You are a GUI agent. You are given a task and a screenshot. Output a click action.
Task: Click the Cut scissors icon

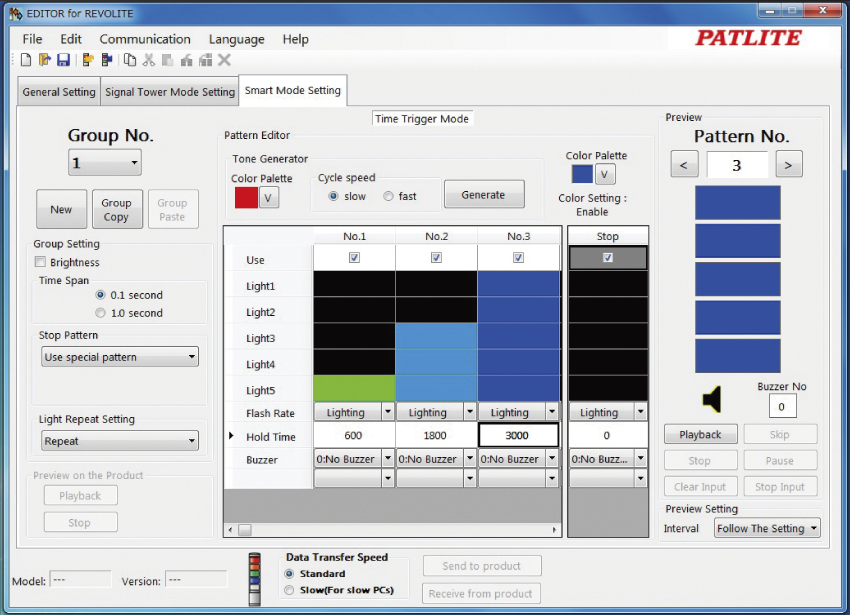pos(149,60)
